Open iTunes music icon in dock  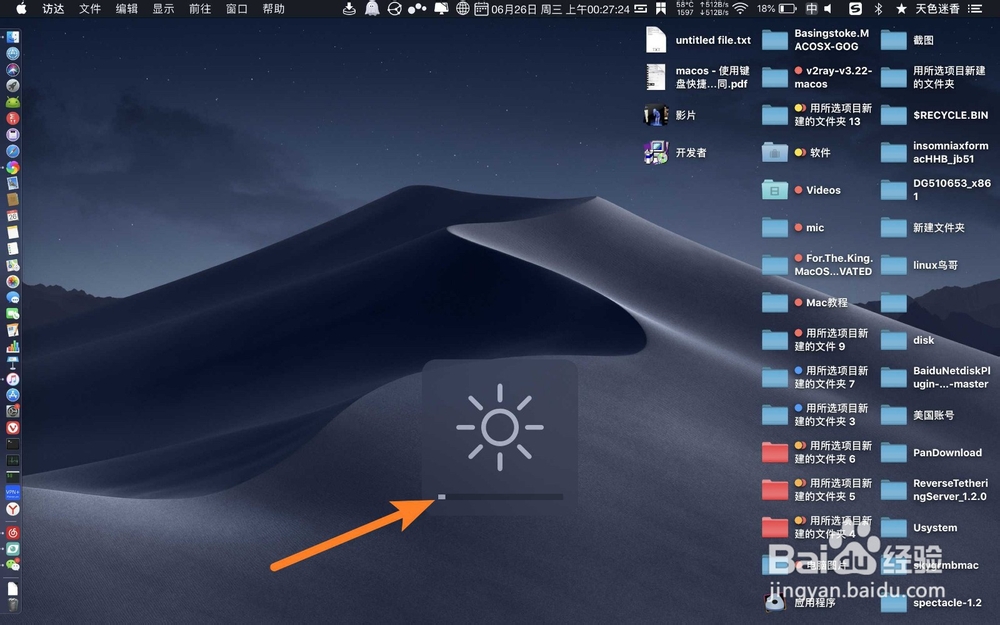point(13,379)
